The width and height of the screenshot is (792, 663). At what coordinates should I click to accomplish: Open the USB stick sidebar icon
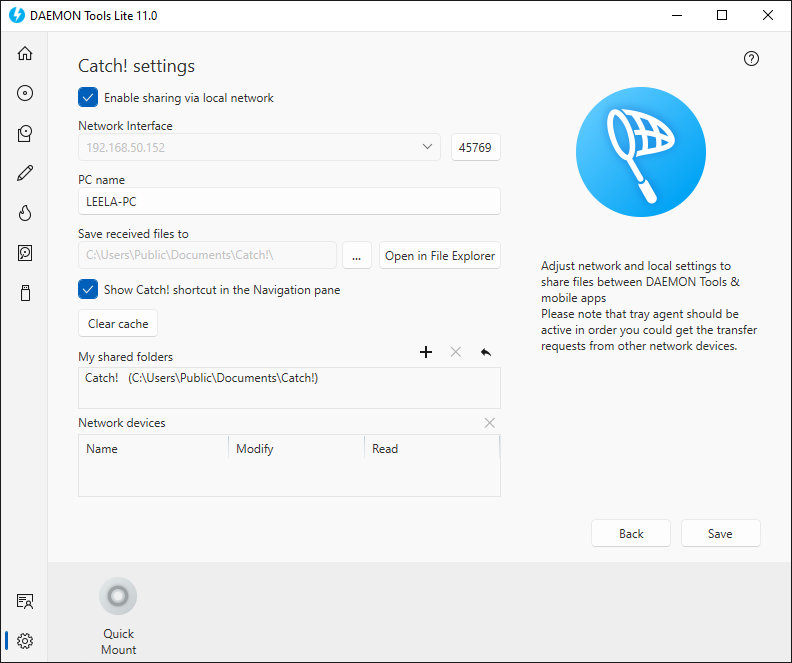25,293
